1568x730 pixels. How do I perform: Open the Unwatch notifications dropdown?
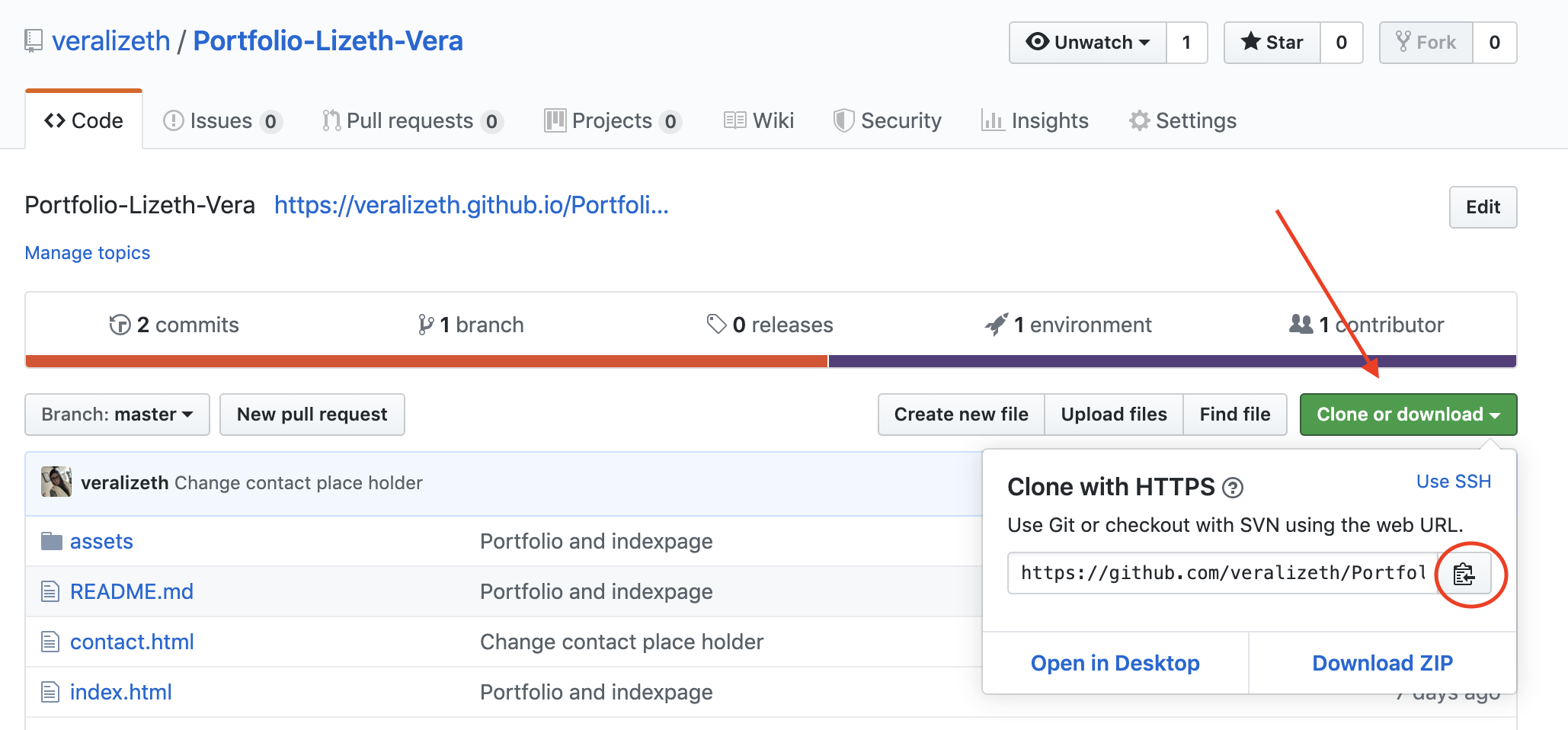(x=1087, y=43)
